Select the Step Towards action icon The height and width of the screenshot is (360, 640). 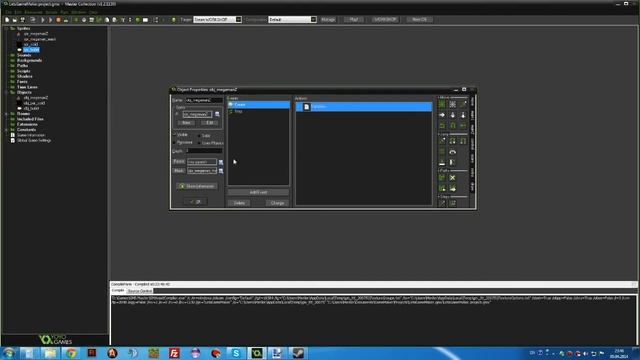442,203
